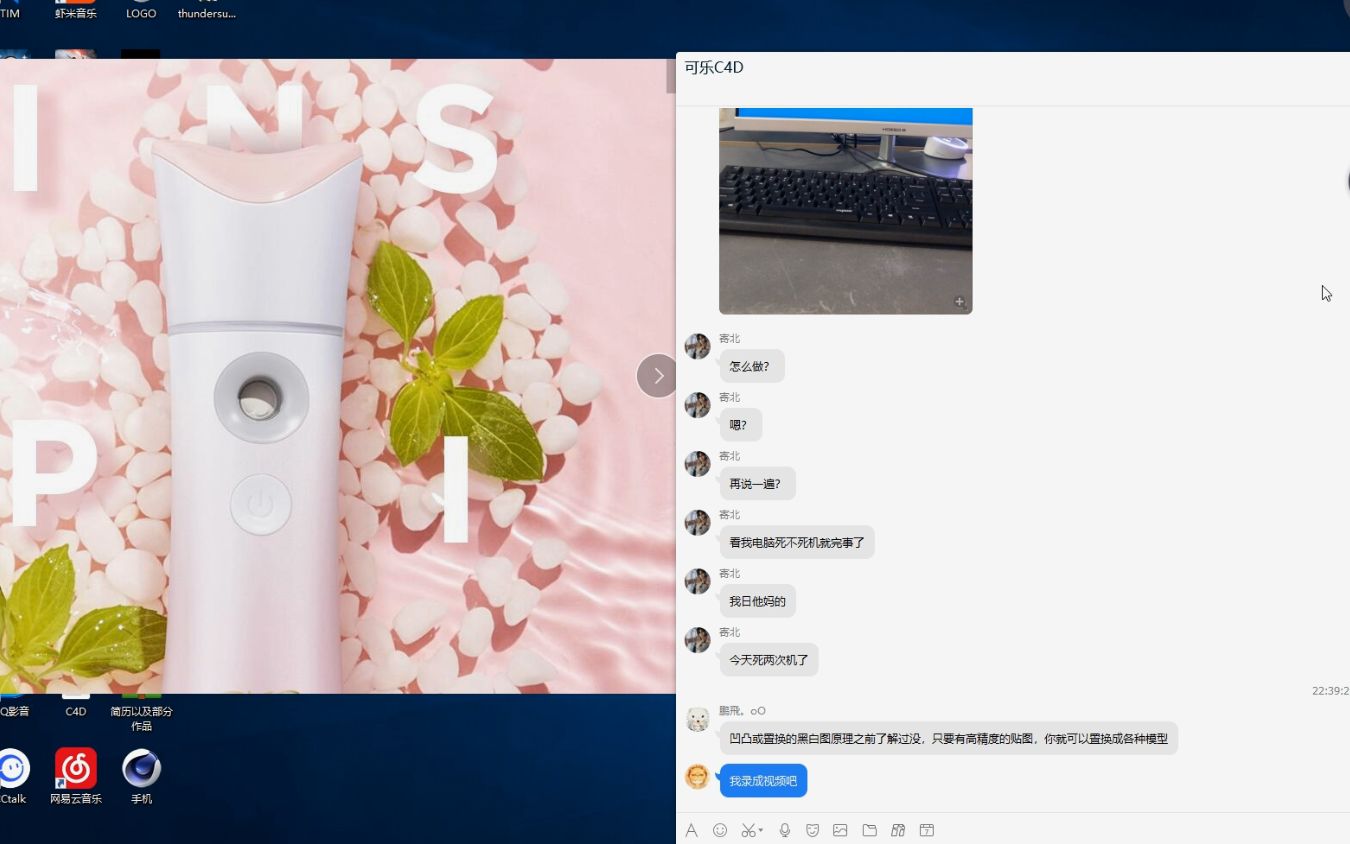This screenshot has height=844, width=1350.
Task: Click the right arrow to show next image
Action: pyautogui.click(x=657, y=375)
